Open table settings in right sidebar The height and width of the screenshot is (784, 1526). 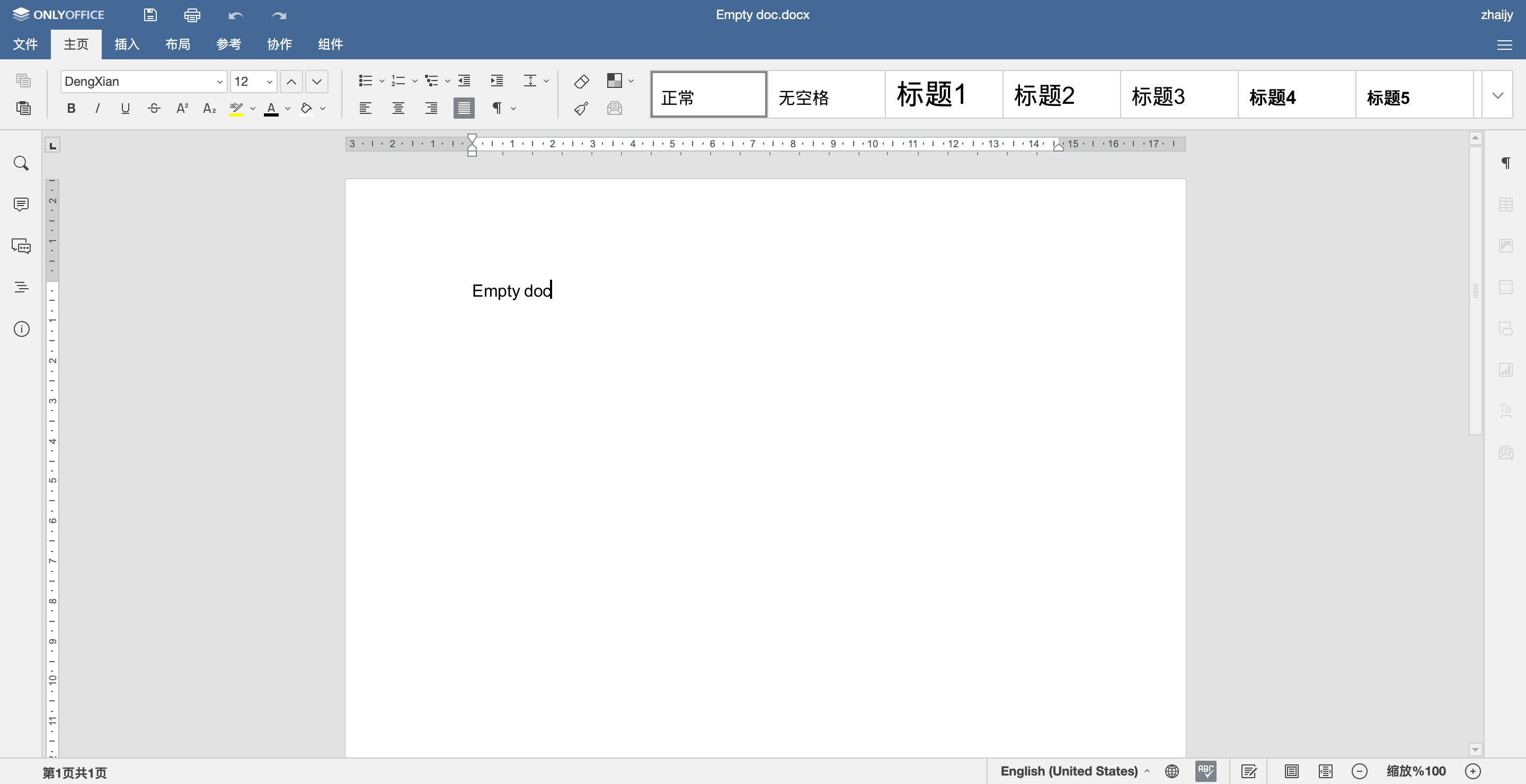click(1506, 204)
